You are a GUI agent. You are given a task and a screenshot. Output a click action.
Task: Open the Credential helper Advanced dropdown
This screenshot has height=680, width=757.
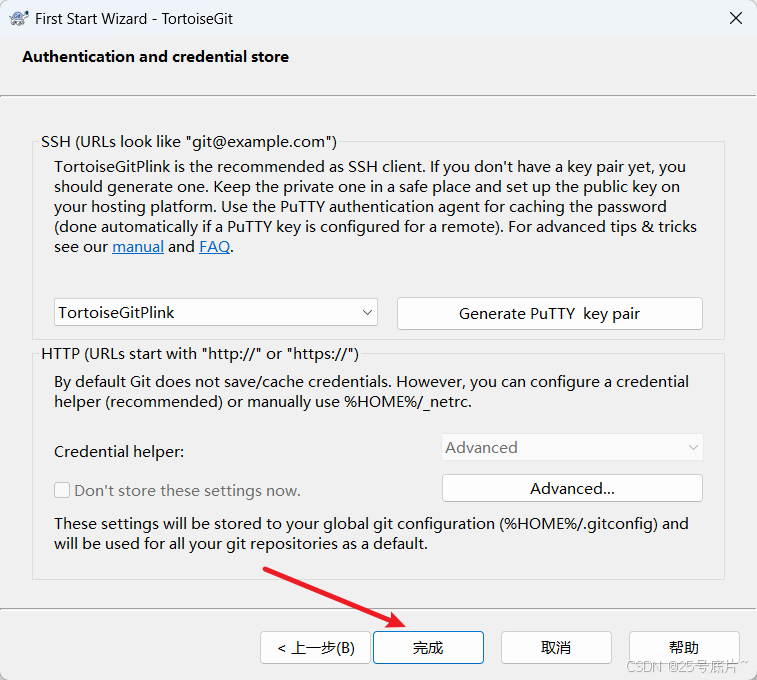click(x=572, y=447)
